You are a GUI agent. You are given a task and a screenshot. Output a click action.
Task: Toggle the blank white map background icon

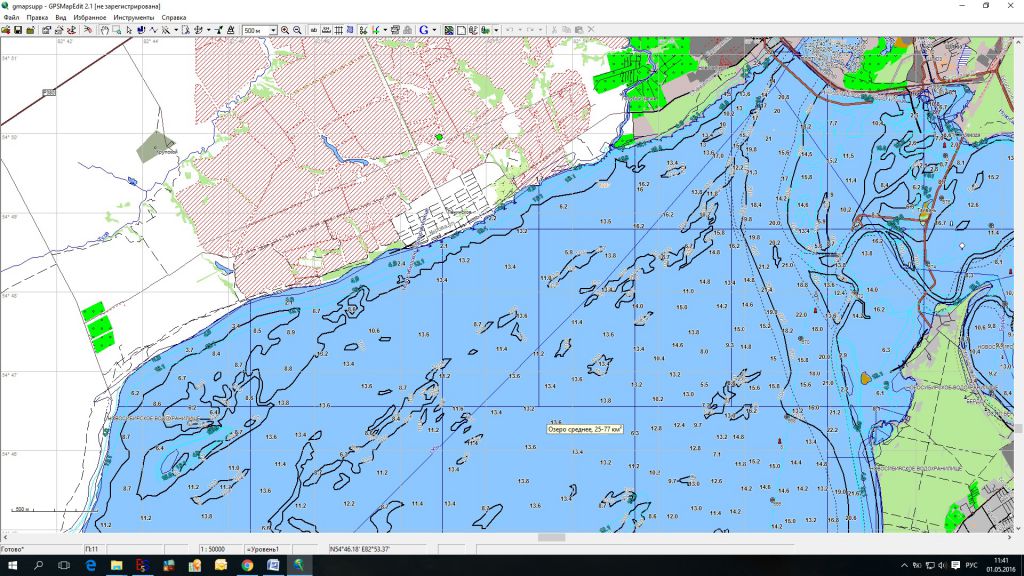click(462, 30)
